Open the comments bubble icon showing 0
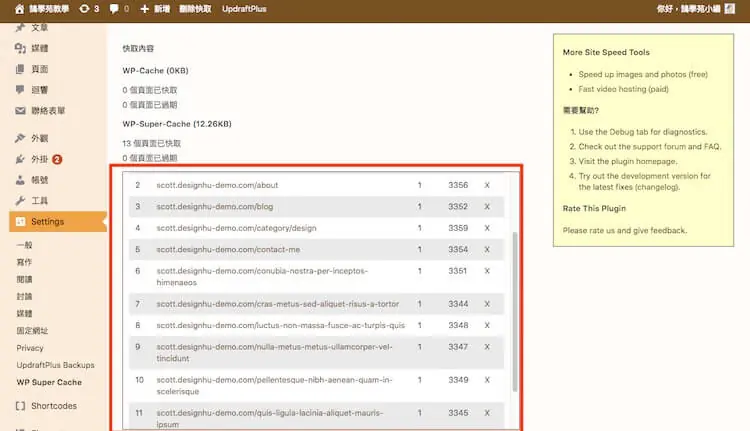Screen dimensions: 750x431 [114, 9]
